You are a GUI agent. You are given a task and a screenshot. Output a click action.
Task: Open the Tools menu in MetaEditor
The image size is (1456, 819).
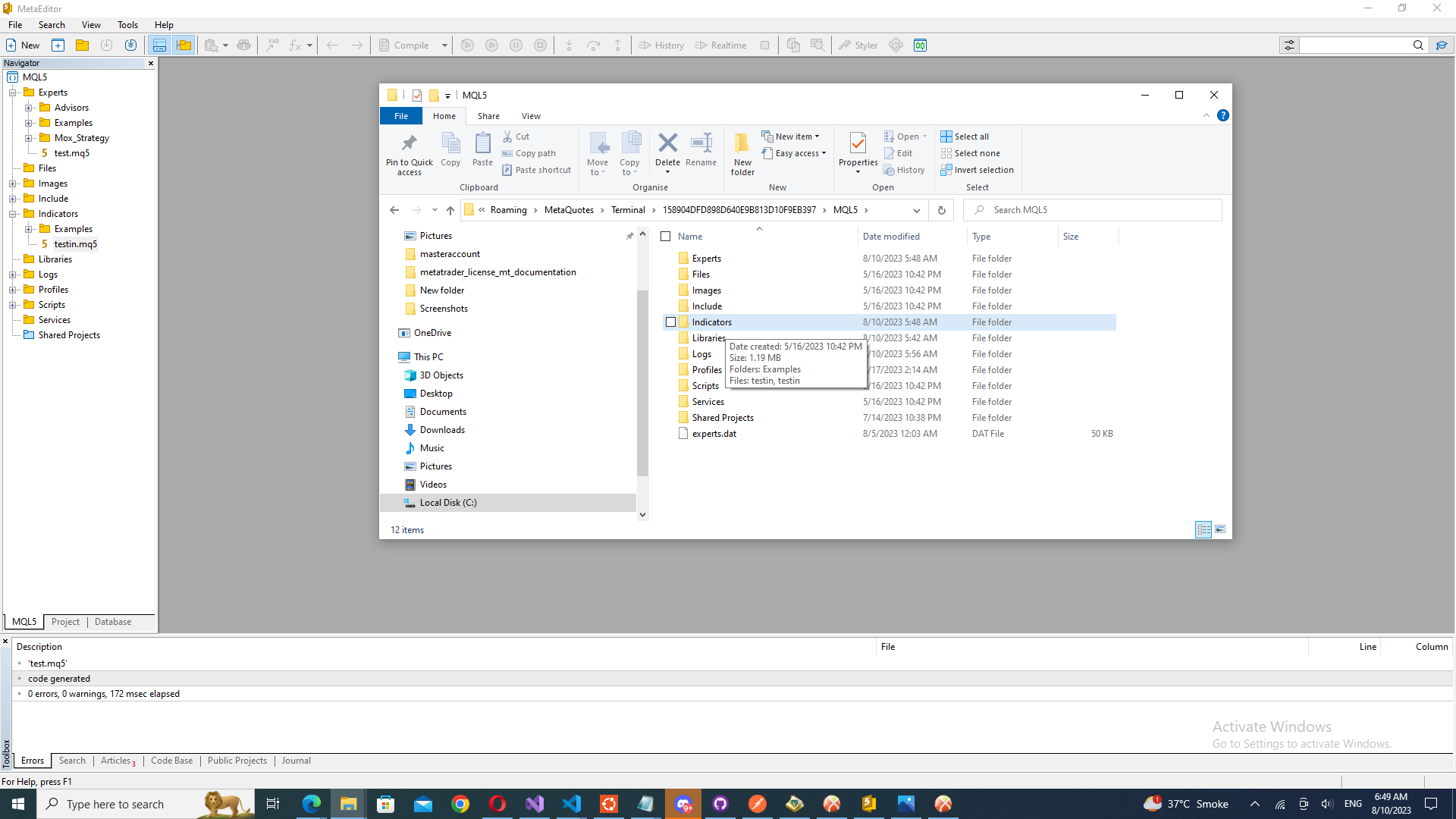point(127,25)
